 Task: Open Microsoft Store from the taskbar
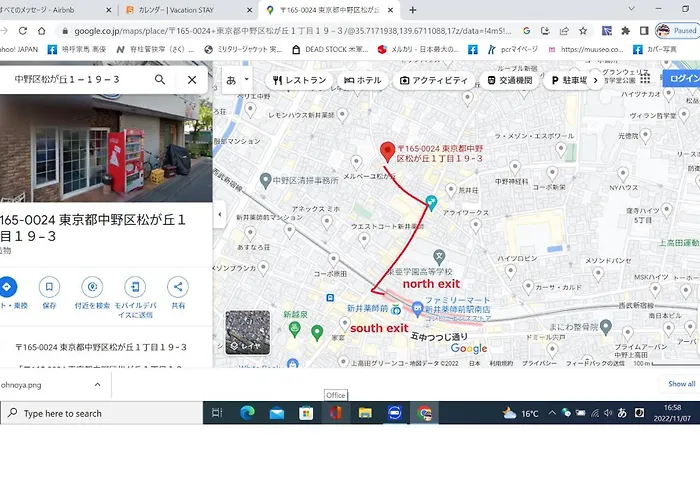306,413
